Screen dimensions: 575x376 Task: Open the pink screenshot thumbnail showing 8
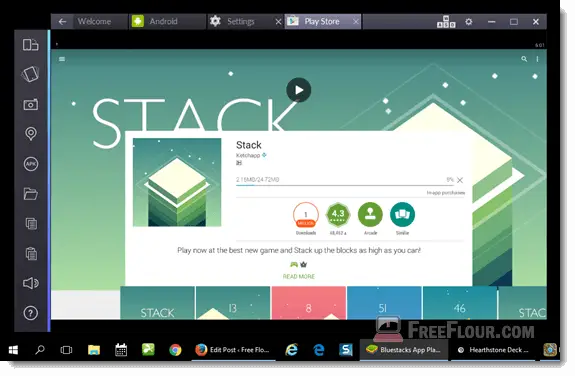tap(309, 303)
